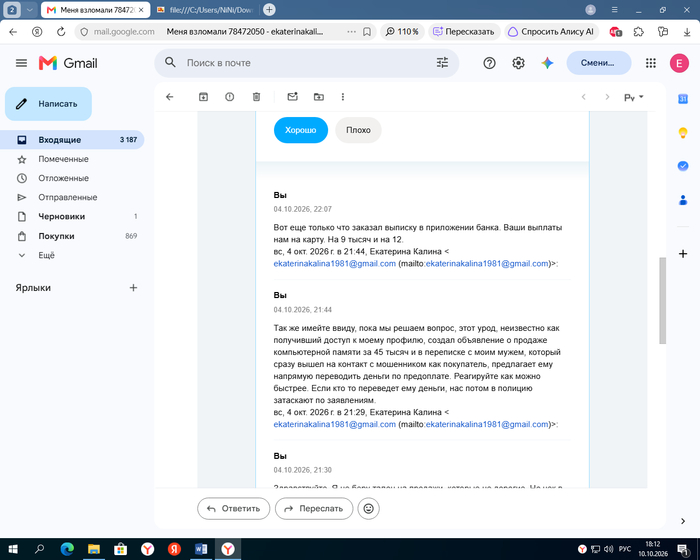
Task: Open Contacts side panel icon
Action: click(x=683, y=200)
